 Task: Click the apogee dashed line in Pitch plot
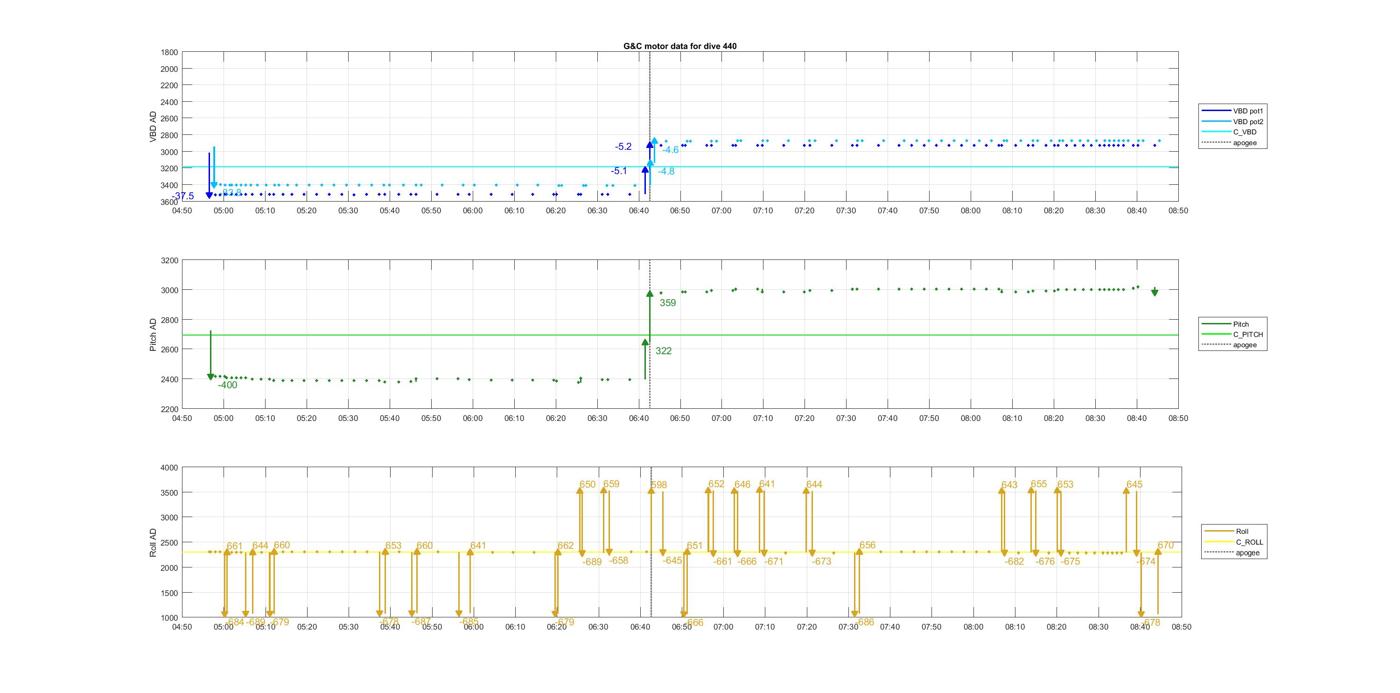[x=650, y=334]
